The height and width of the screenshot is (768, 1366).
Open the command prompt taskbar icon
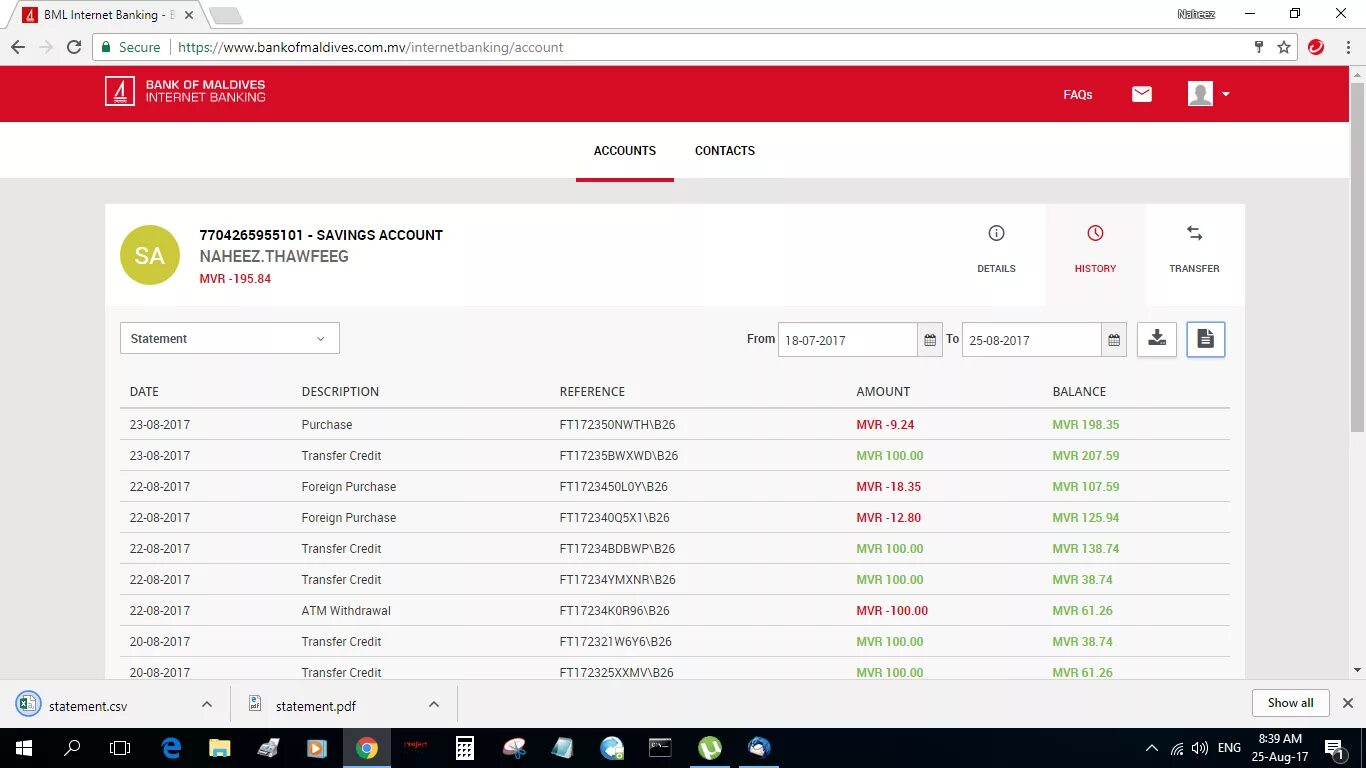[660, 748]
